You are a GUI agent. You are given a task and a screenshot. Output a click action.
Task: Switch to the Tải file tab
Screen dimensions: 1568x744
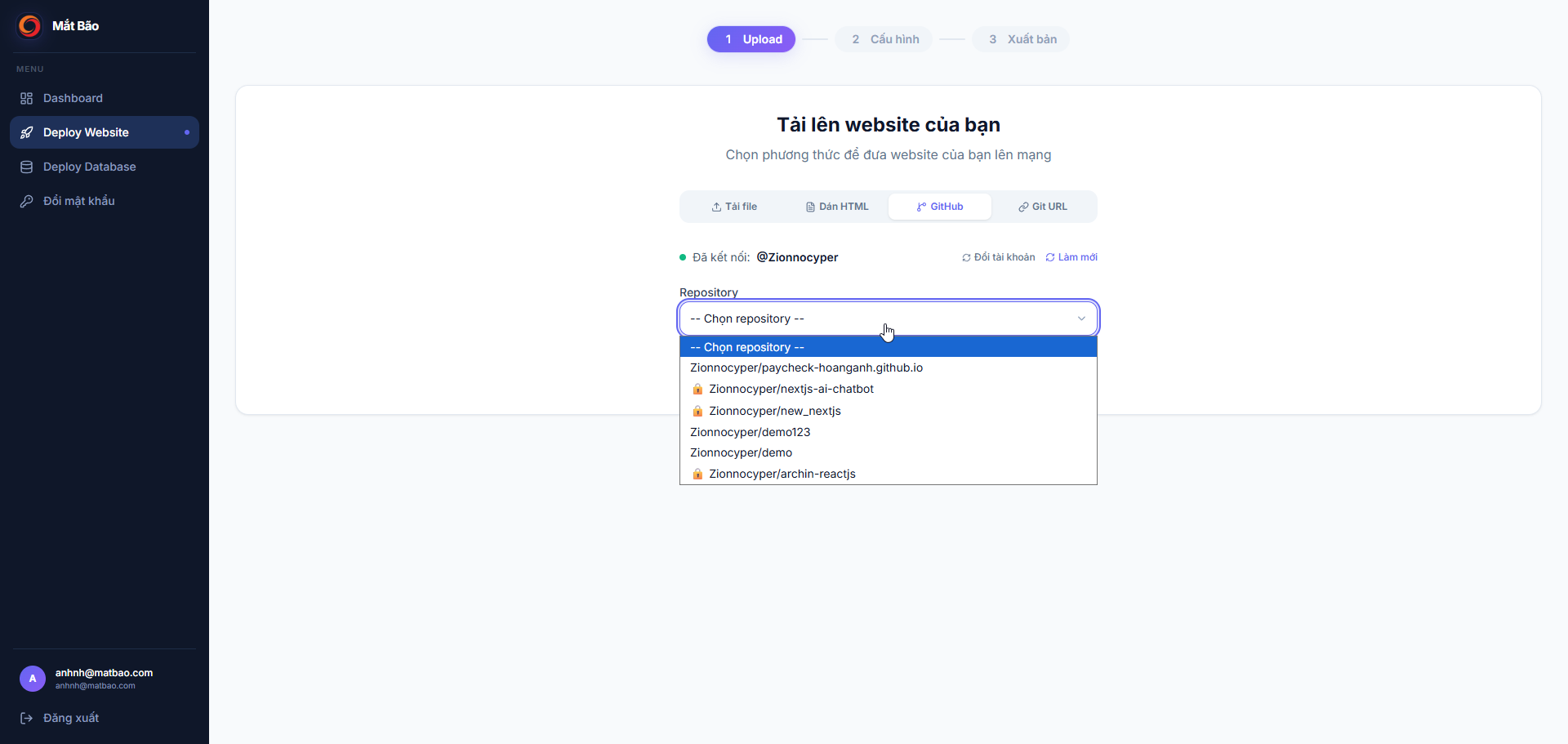(734, 207)
